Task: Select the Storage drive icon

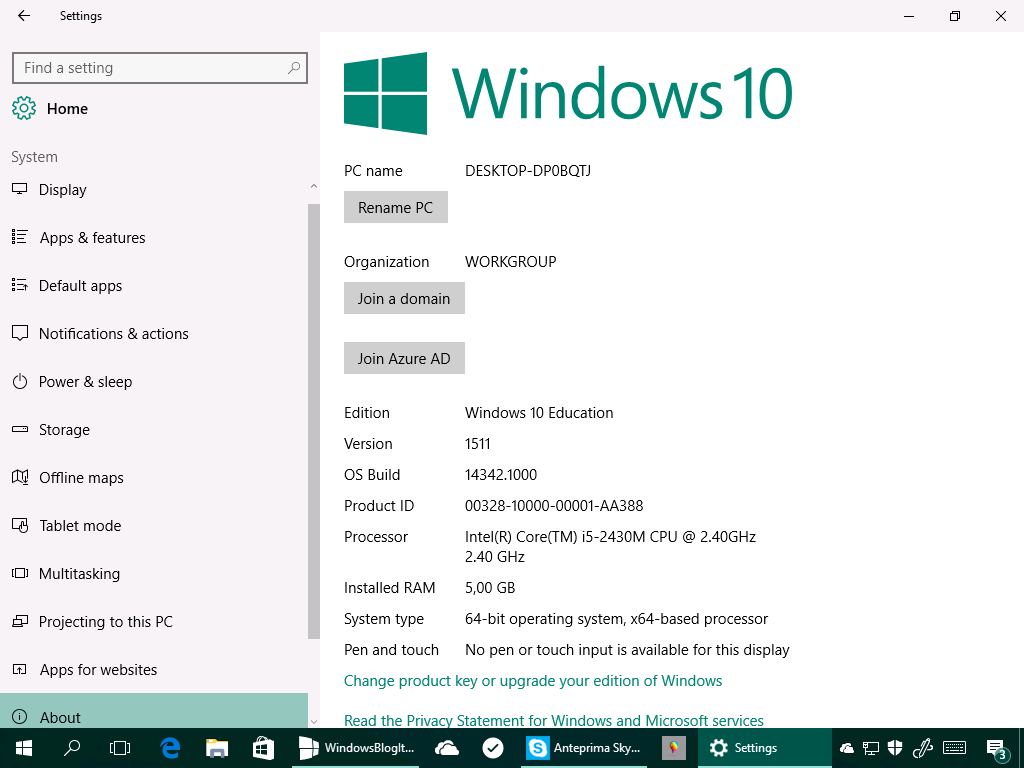Action: [20, 430]
